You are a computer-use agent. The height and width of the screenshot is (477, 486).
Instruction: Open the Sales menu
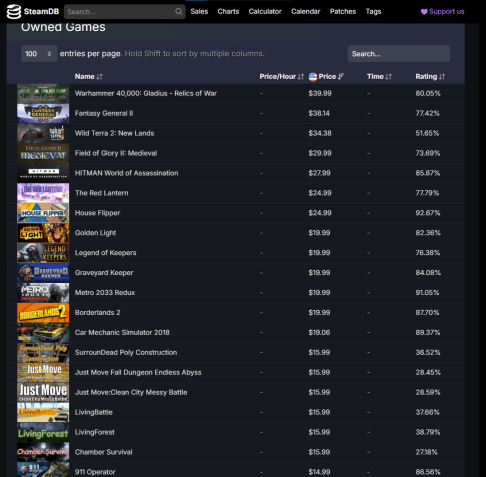coord(199,12)
